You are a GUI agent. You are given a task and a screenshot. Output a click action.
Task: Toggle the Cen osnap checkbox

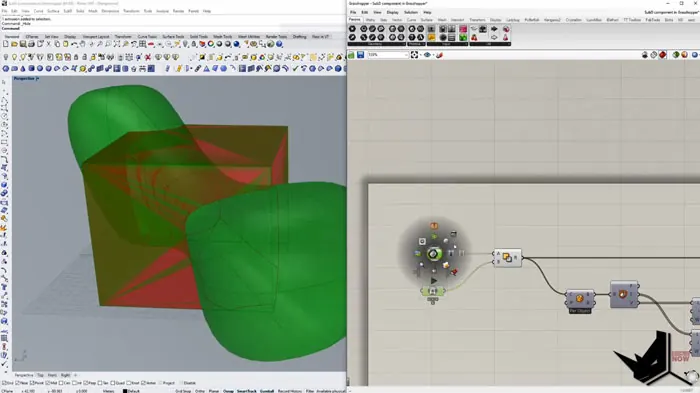click(x=61, y=383)
